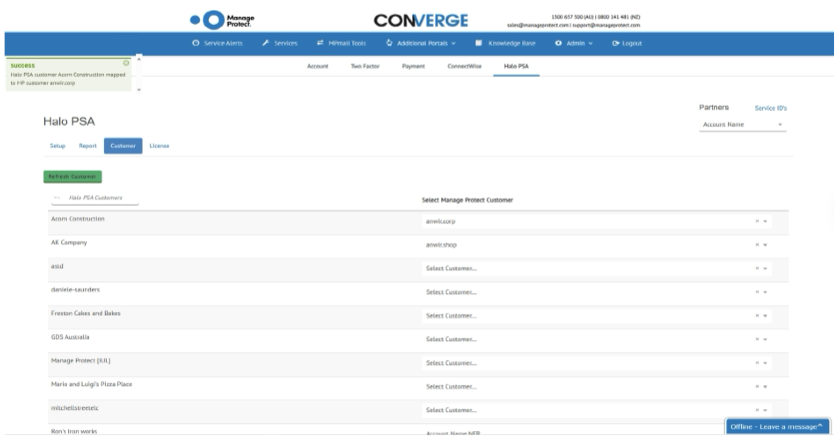Open Select Customer dropdown for asid
The image size is (839, 448).
coord(765,268)
